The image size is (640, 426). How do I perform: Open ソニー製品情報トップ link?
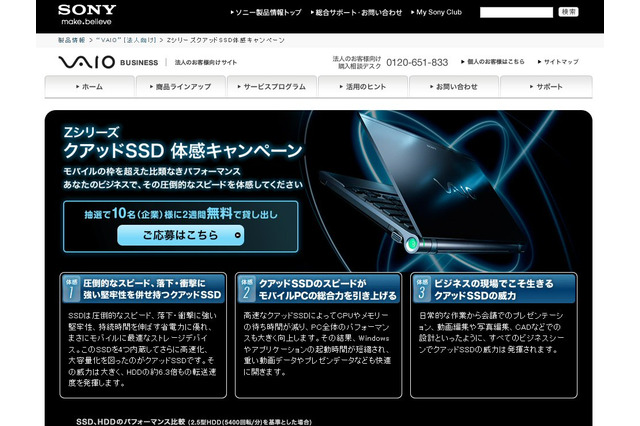pos(266,13)
